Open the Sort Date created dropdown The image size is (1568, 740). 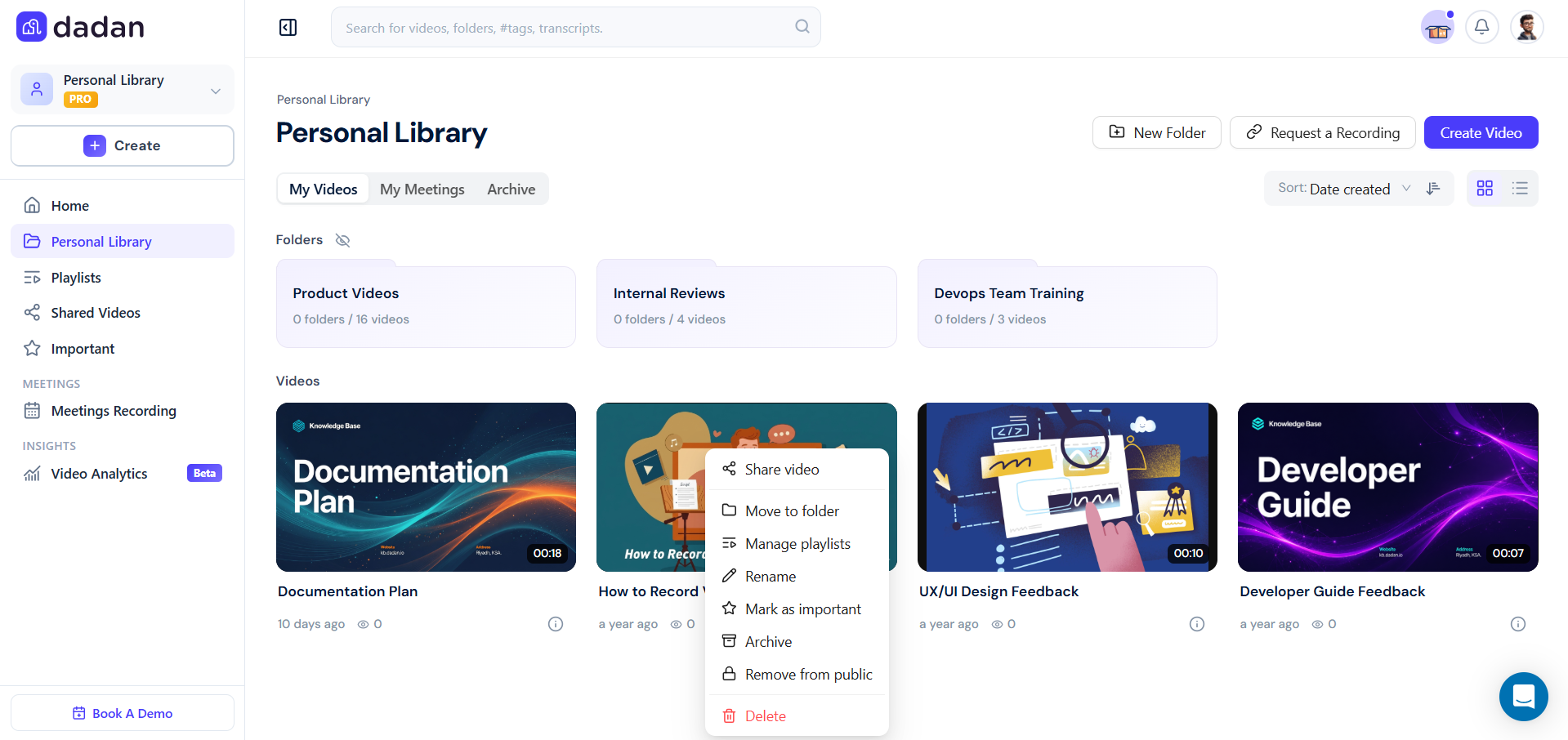[x=1344, y=189]
